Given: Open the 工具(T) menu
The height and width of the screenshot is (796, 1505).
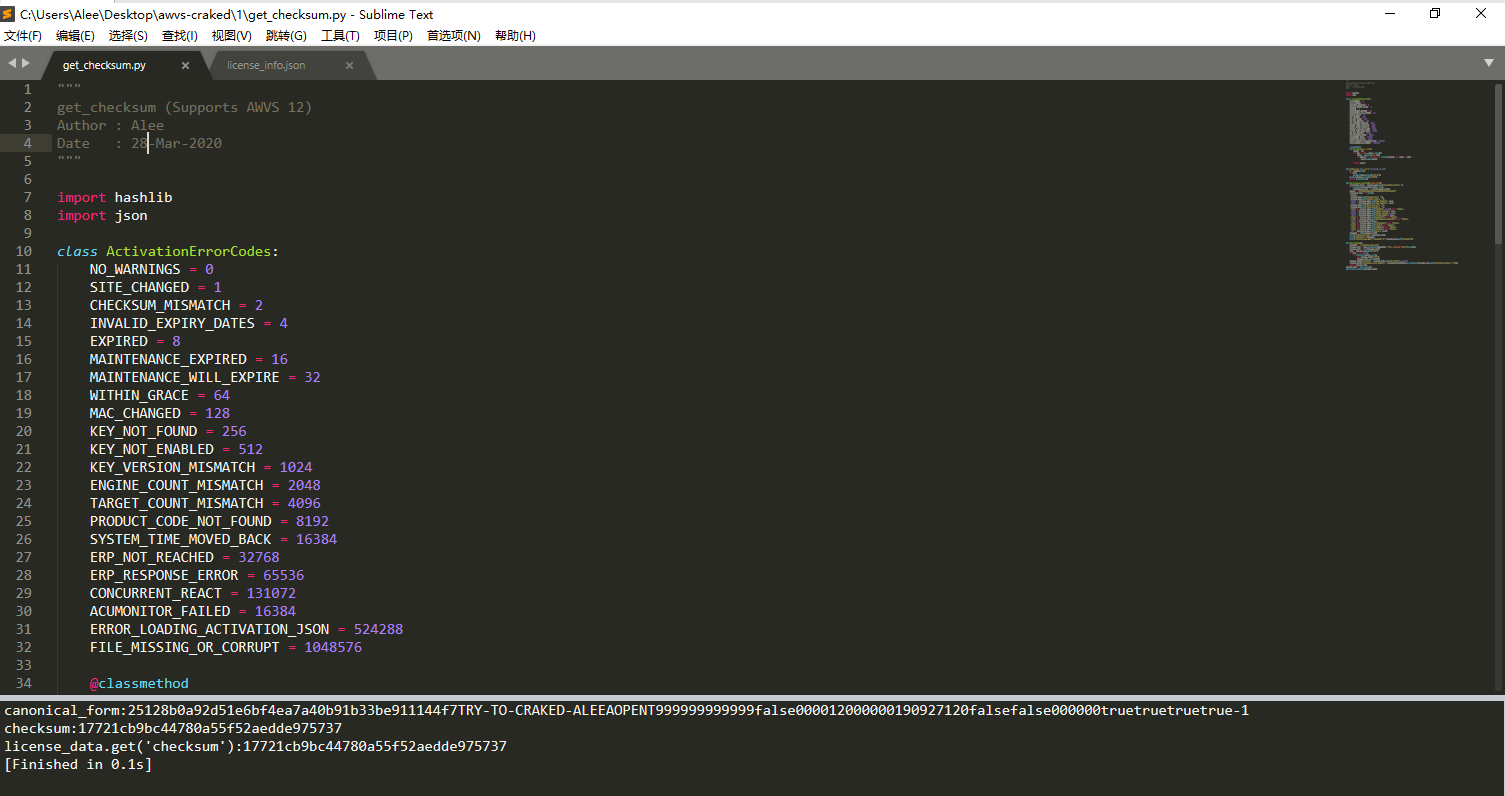Looking at the screenshot, I should coord(340,35).
